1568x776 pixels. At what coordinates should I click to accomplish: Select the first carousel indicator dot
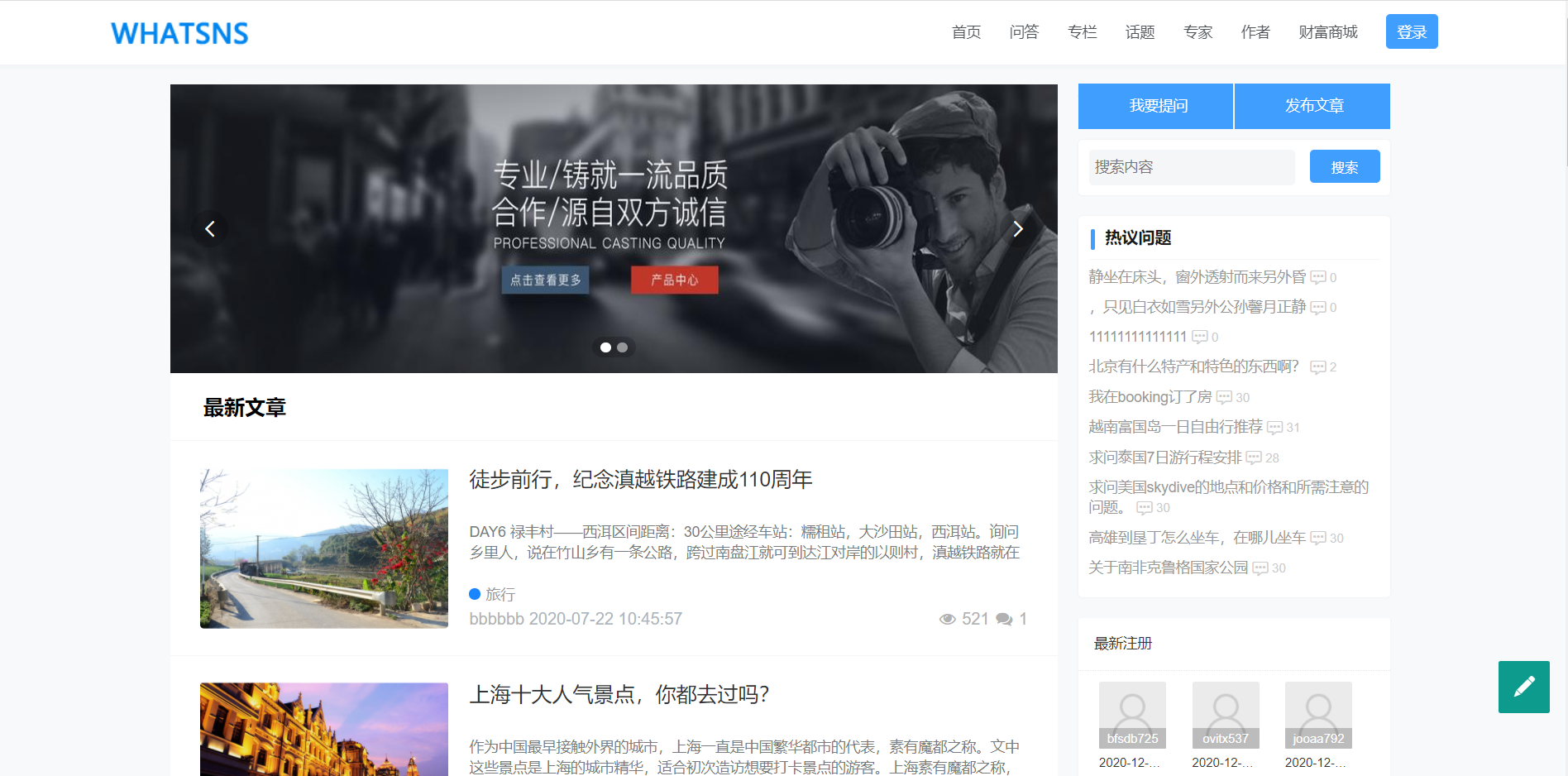[605, 347]
